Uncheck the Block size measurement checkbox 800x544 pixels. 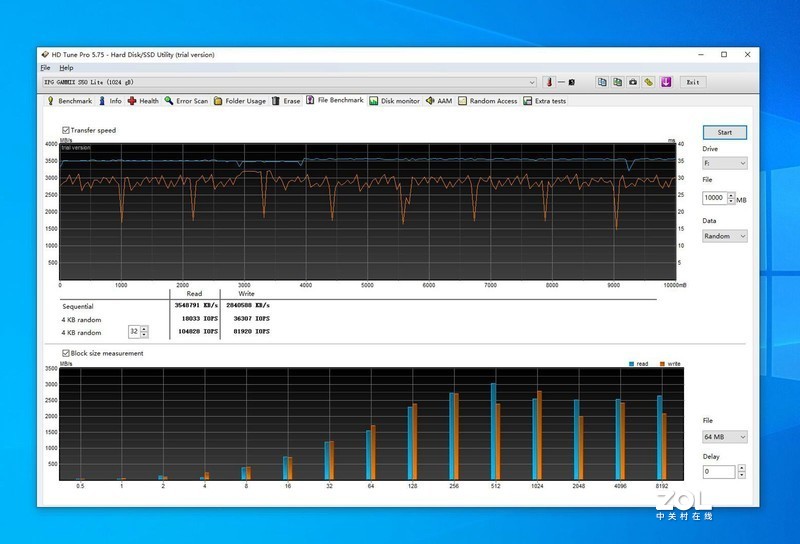coord(66,353)
